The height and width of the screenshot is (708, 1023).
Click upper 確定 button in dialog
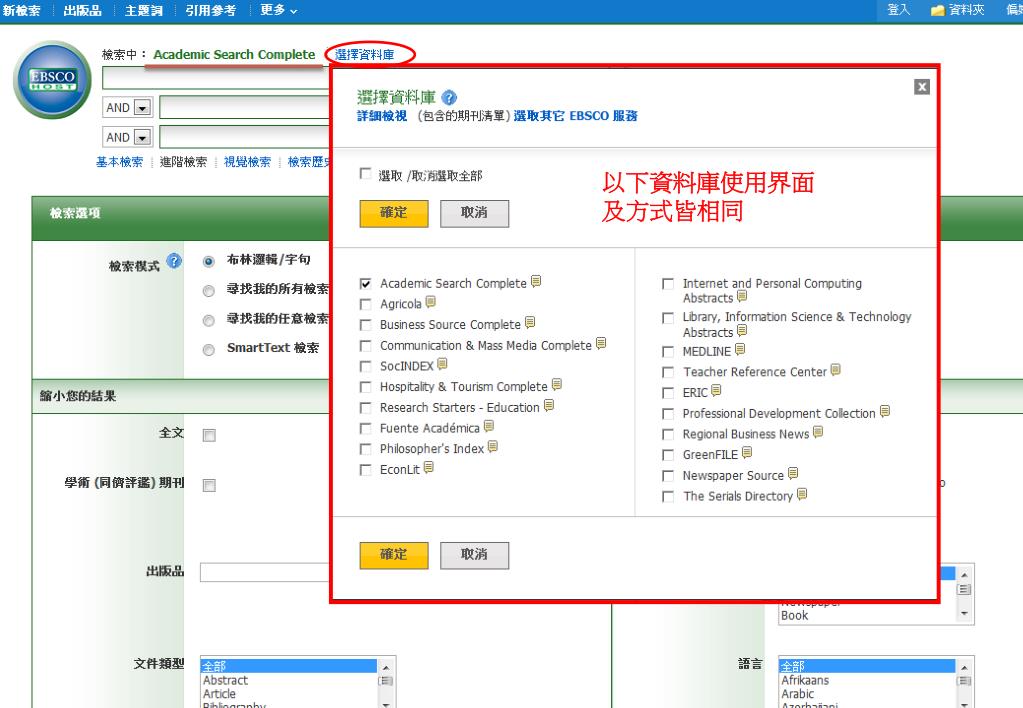coord(394,213)
